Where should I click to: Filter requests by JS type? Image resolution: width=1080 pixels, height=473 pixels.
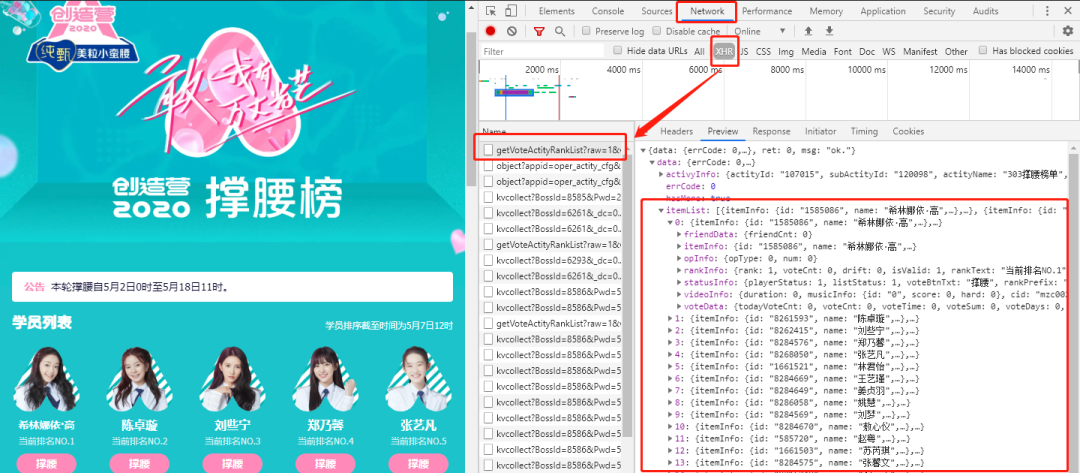tap(745, 52)
